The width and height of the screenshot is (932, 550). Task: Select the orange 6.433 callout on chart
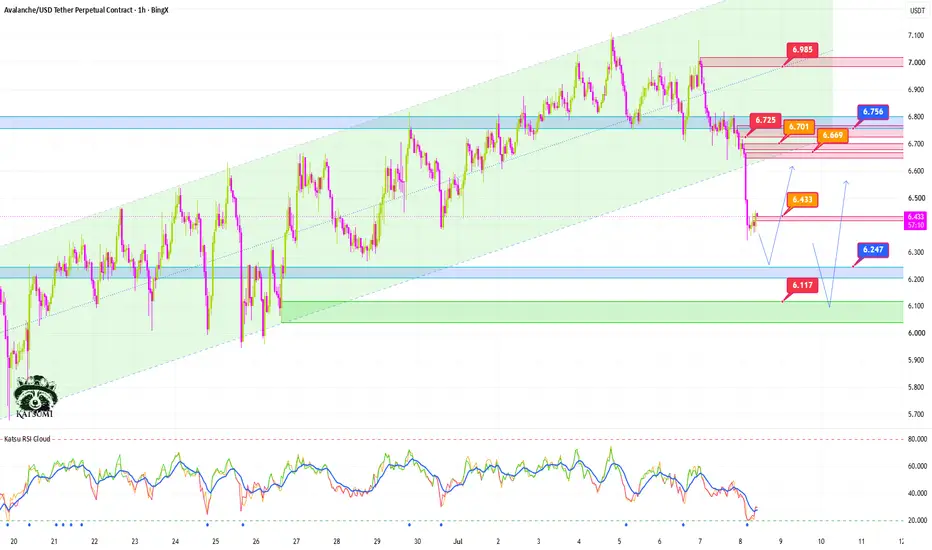click(802, 200)
